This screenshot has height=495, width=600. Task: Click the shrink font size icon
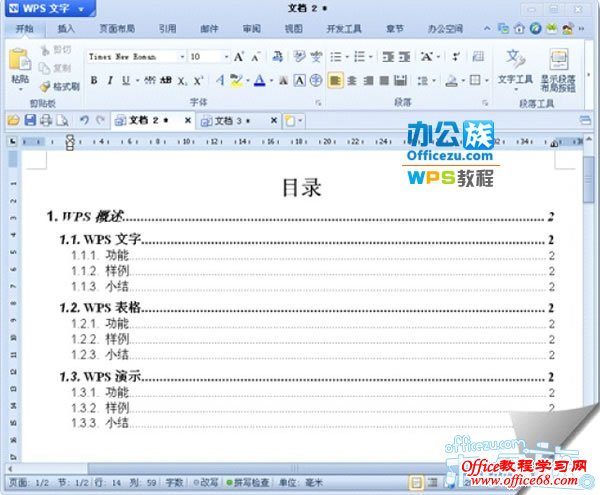pos(256,57)
